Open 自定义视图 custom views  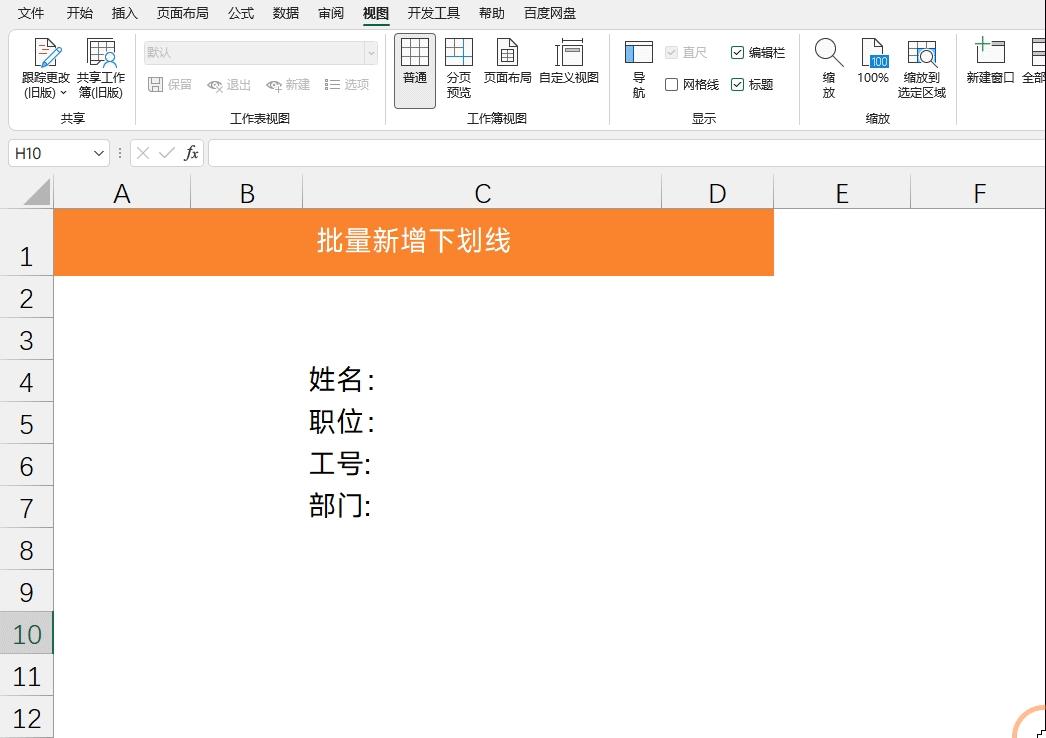coord(568,65)
